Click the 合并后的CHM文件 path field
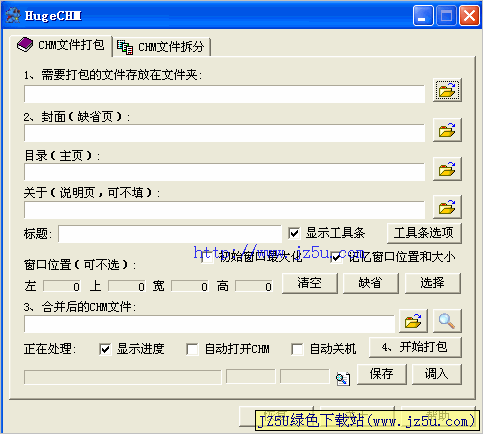The height and width of the screenshot is (434, 483). (209, 324)
